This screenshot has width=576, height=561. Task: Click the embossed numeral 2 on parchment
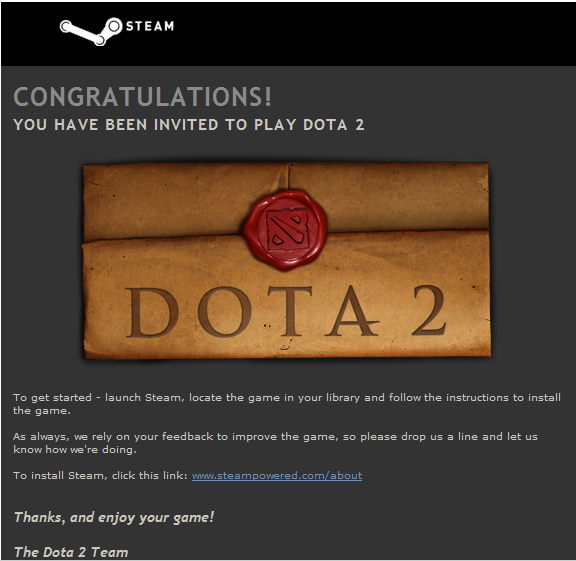(x=428, y=310)
